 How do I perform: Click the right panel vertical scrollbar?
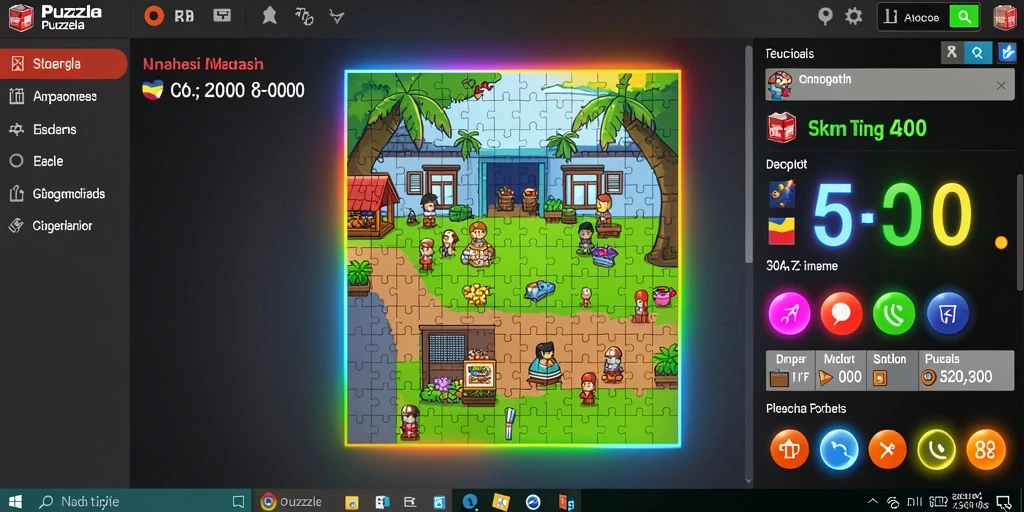[x=1019, y=232]
